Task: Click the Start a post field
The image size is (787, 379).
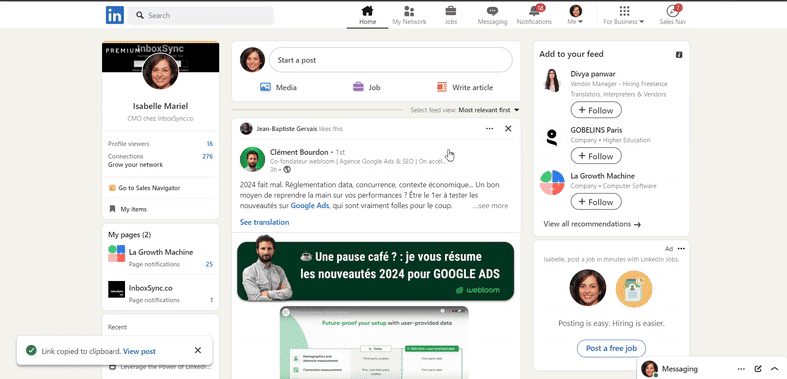Action: tap(390, 60)
